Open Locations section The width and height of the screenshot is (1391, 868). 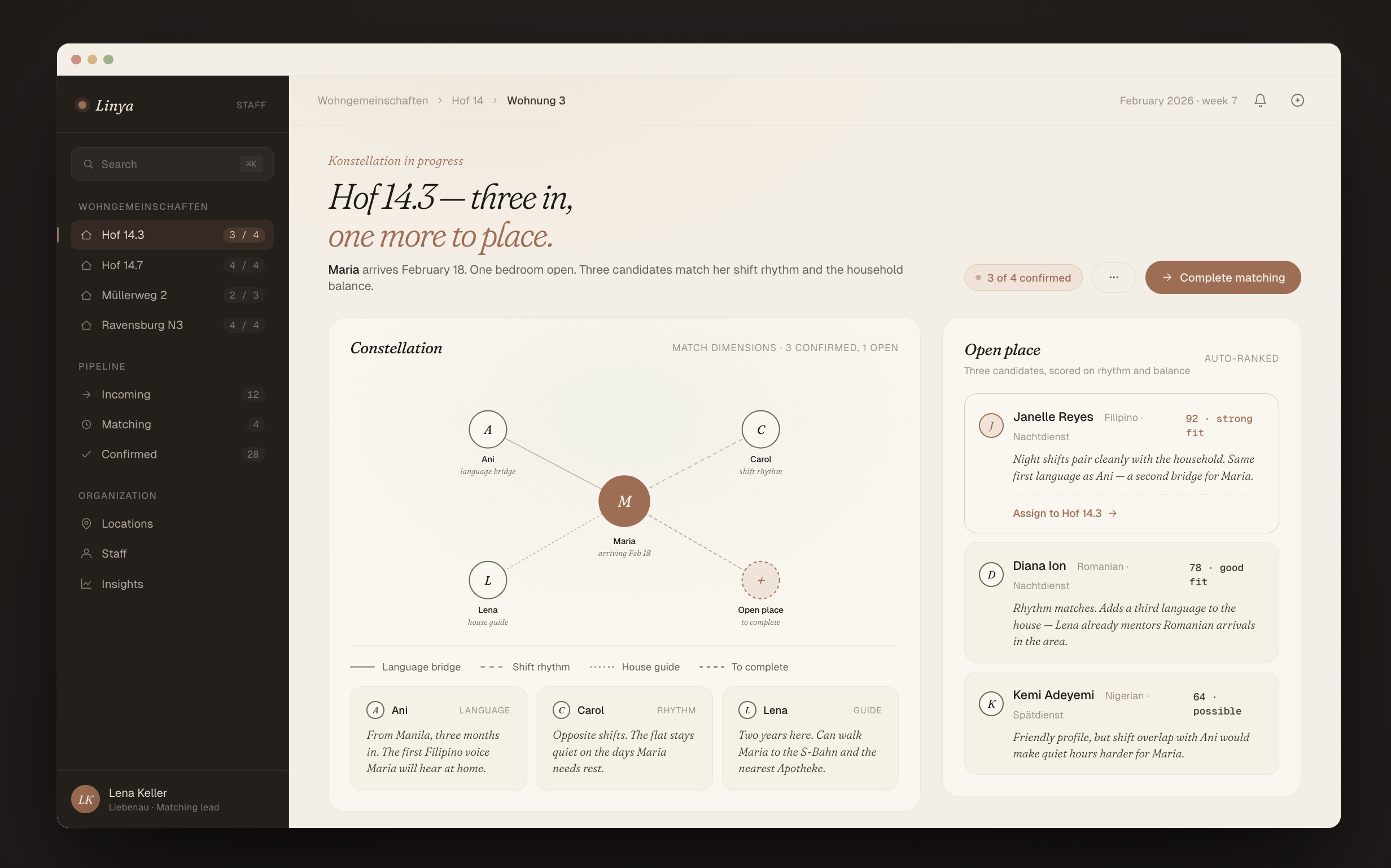(x=172, y=524)
